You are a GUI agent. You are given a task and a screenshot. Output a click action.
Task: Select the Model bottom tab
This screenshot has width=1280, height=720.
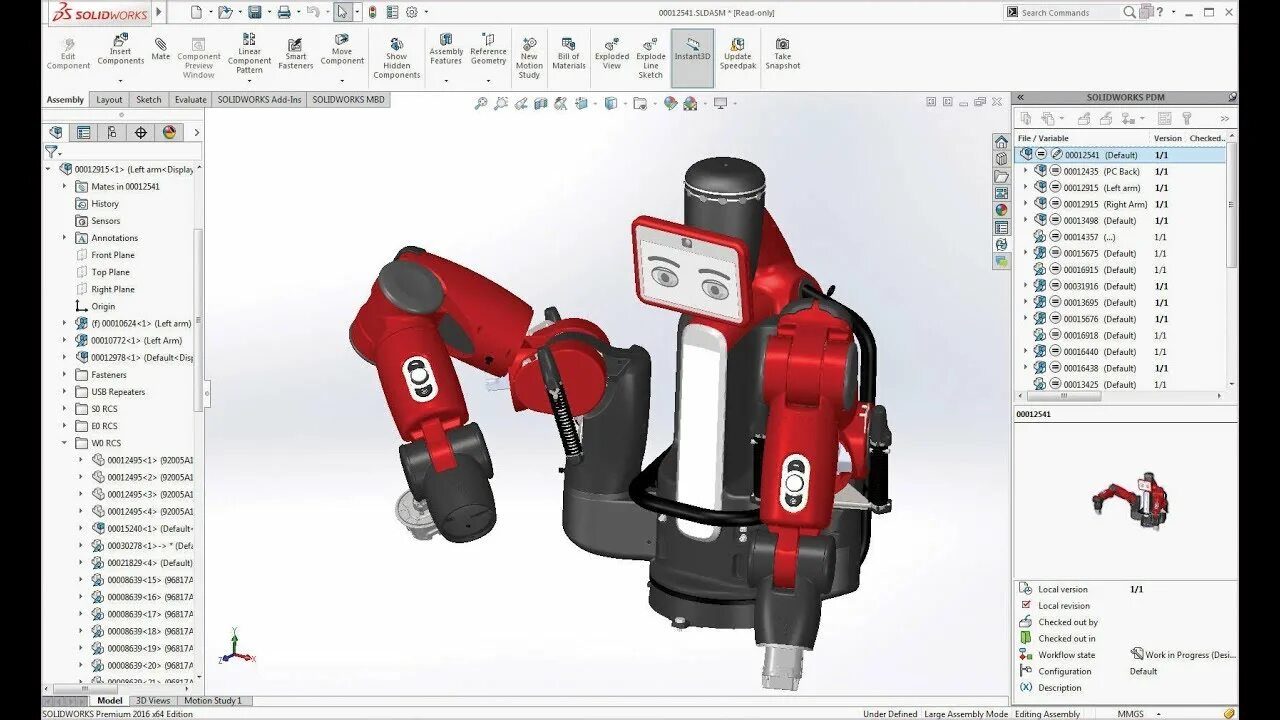click(x=110, y=701)
